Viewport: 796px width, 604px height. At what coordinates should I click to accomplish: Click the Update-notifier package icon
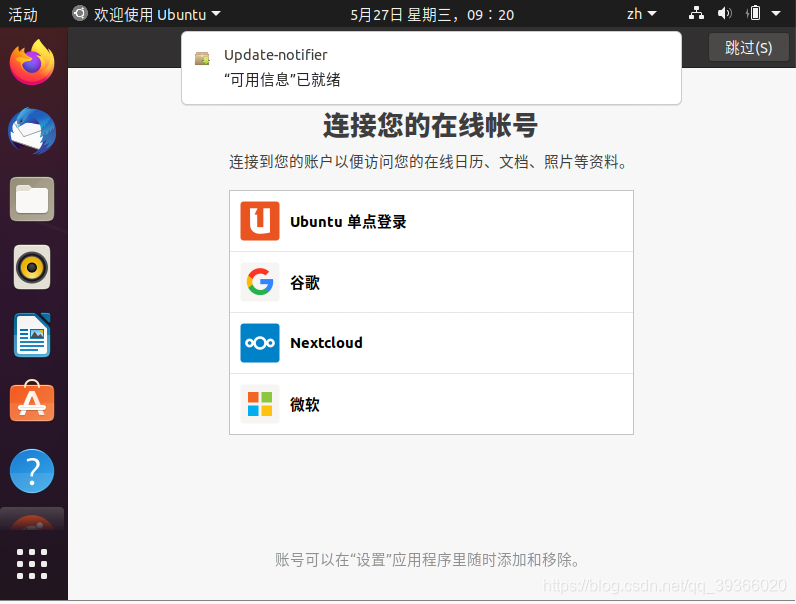(203, 58)
